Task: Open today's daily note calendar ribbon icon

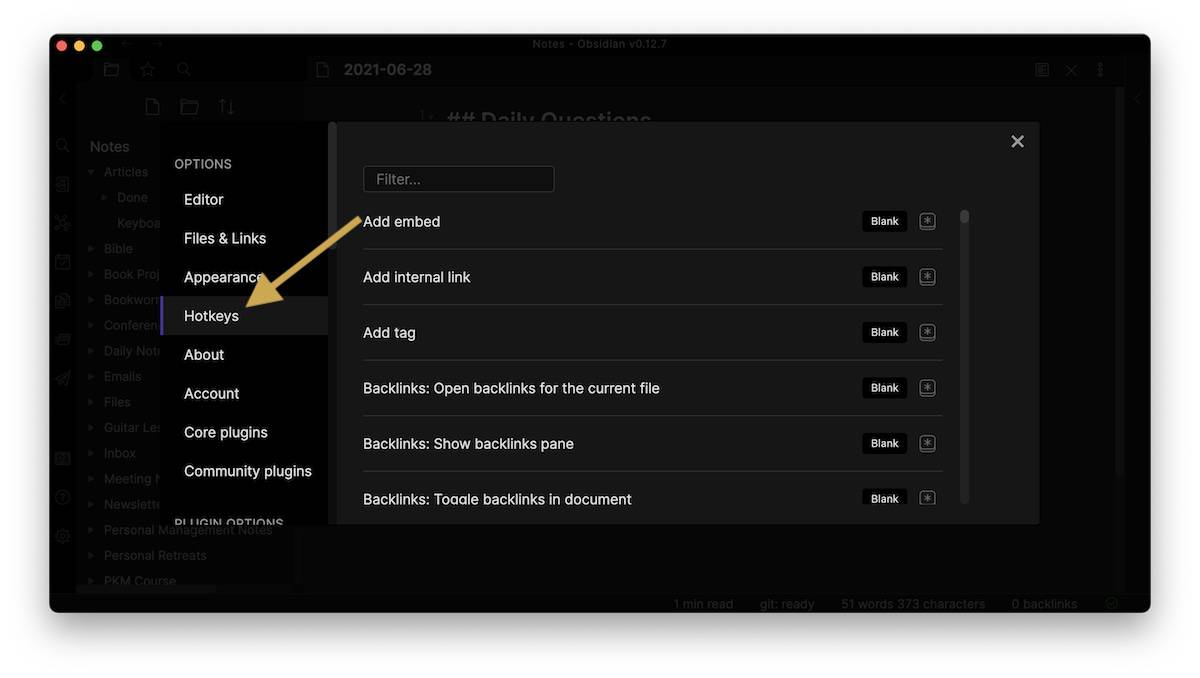Action: pyautogui.click(x=63, y=262)
